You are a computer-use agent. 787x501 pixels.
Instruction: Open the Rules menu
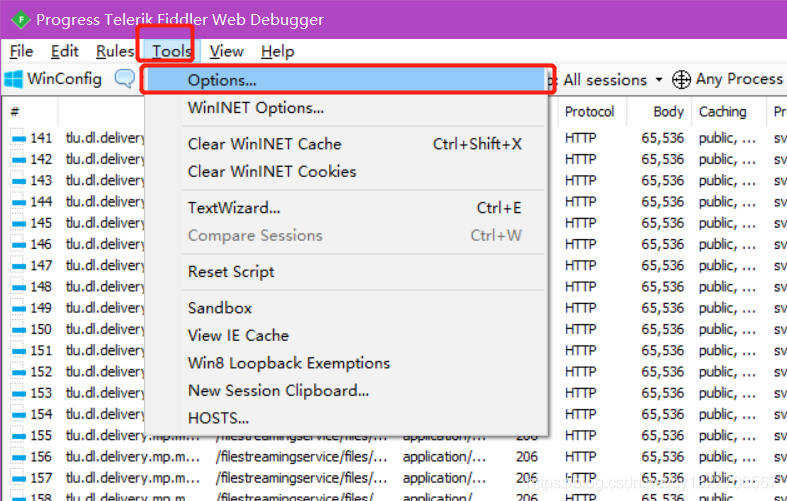point(115,51)
